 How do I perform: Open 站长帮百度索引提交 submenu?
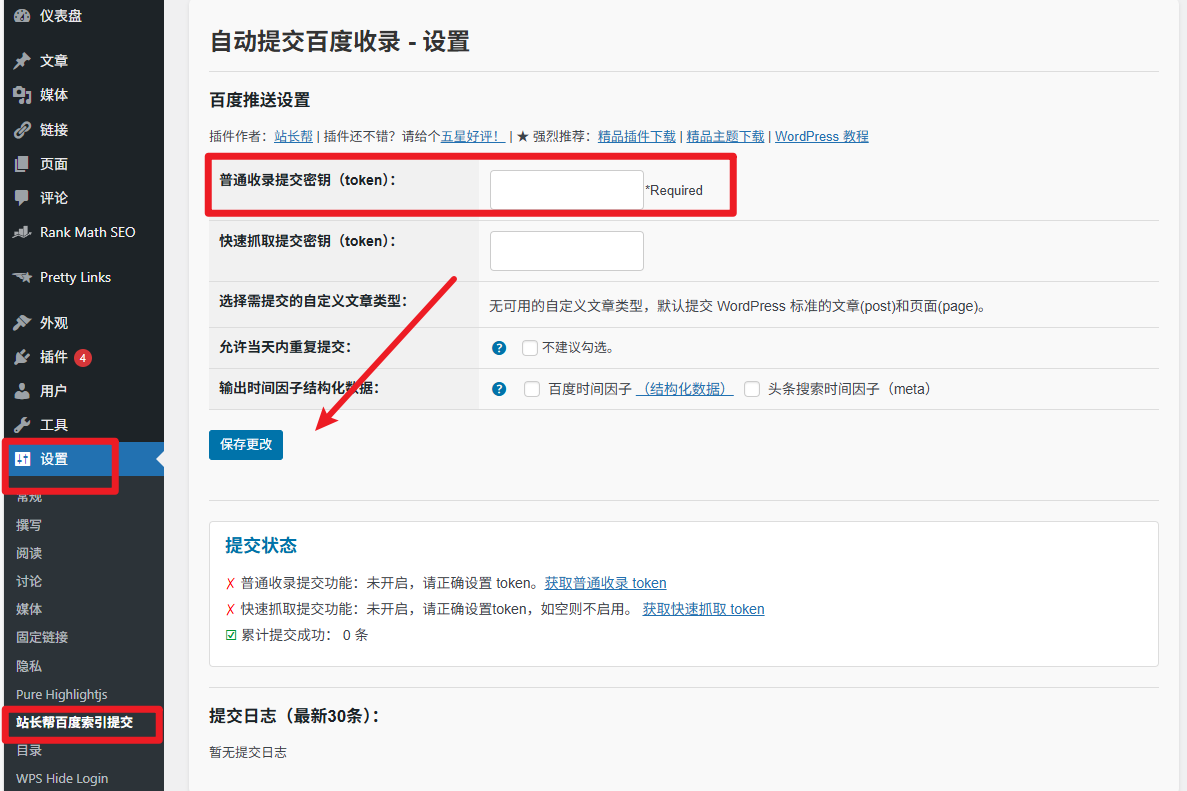pyautogui.click(x=74, y=722)
